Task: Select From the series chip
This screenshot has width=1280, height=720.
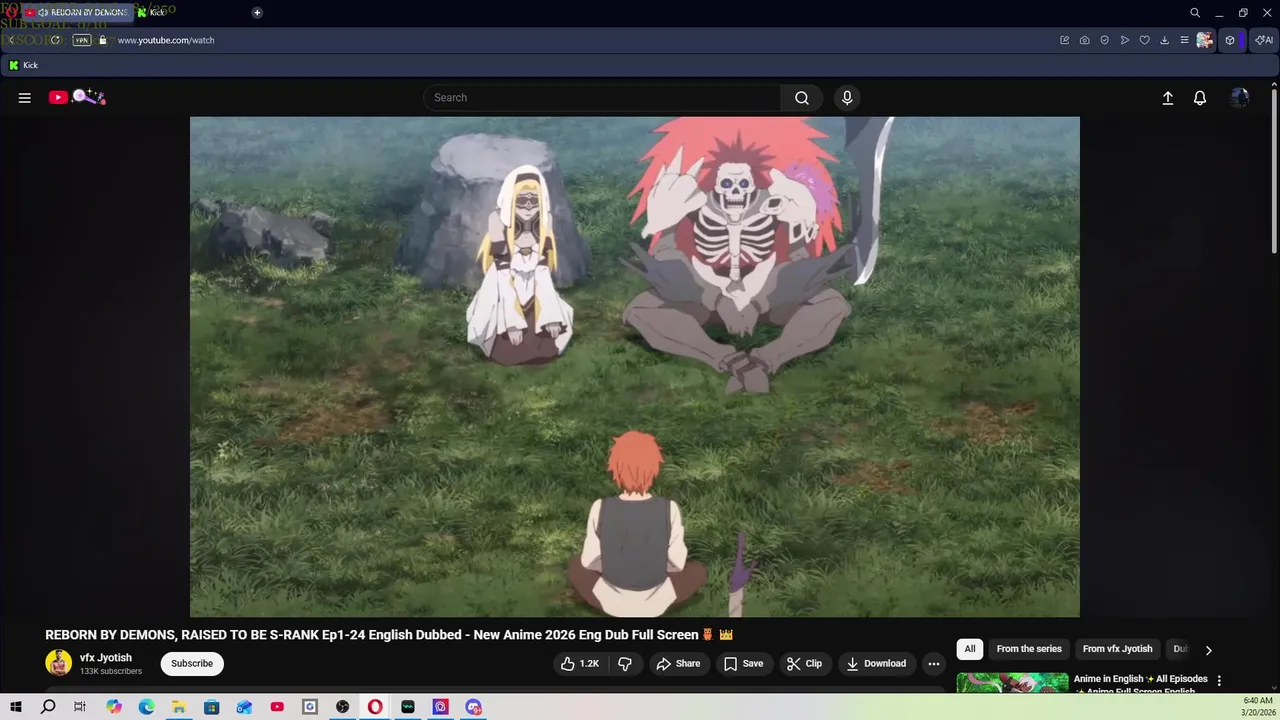Action: [x=1029, y=649]
